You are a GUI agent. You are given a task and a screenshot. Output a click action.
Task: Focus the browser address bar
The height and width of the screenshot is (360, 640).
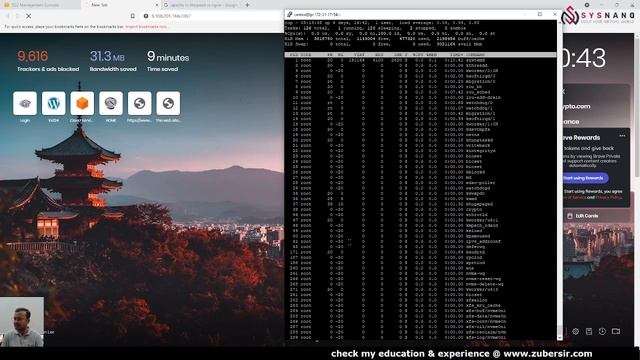(210, 16)
